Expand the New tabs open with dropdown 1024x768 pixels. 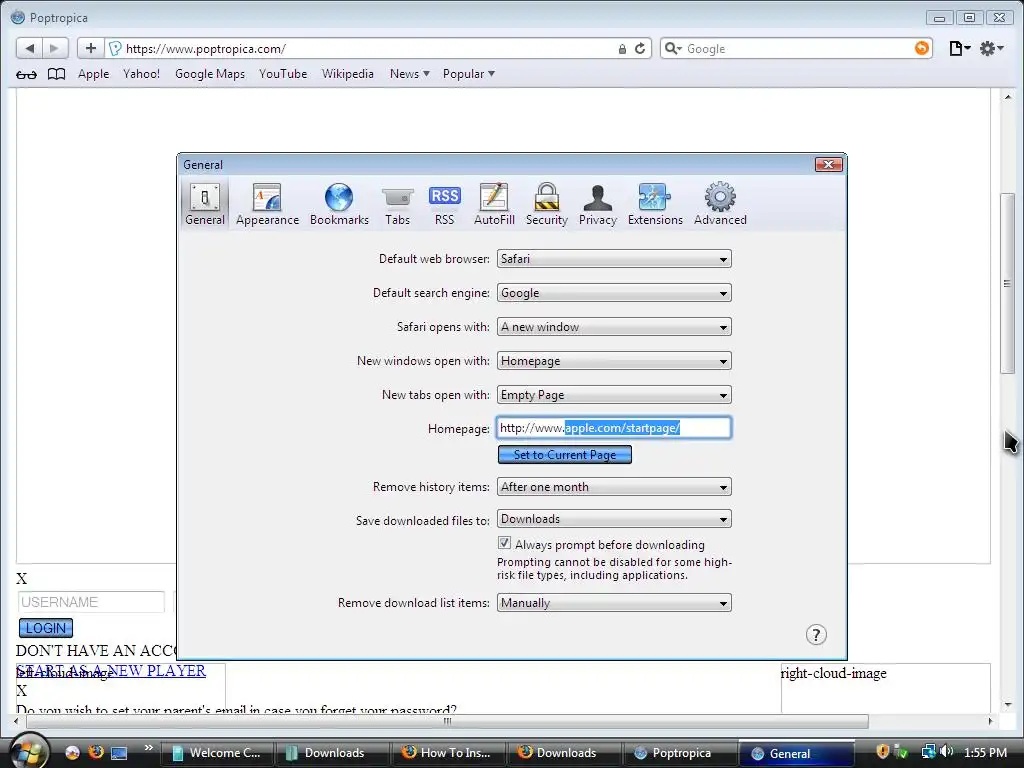[614, 395]
